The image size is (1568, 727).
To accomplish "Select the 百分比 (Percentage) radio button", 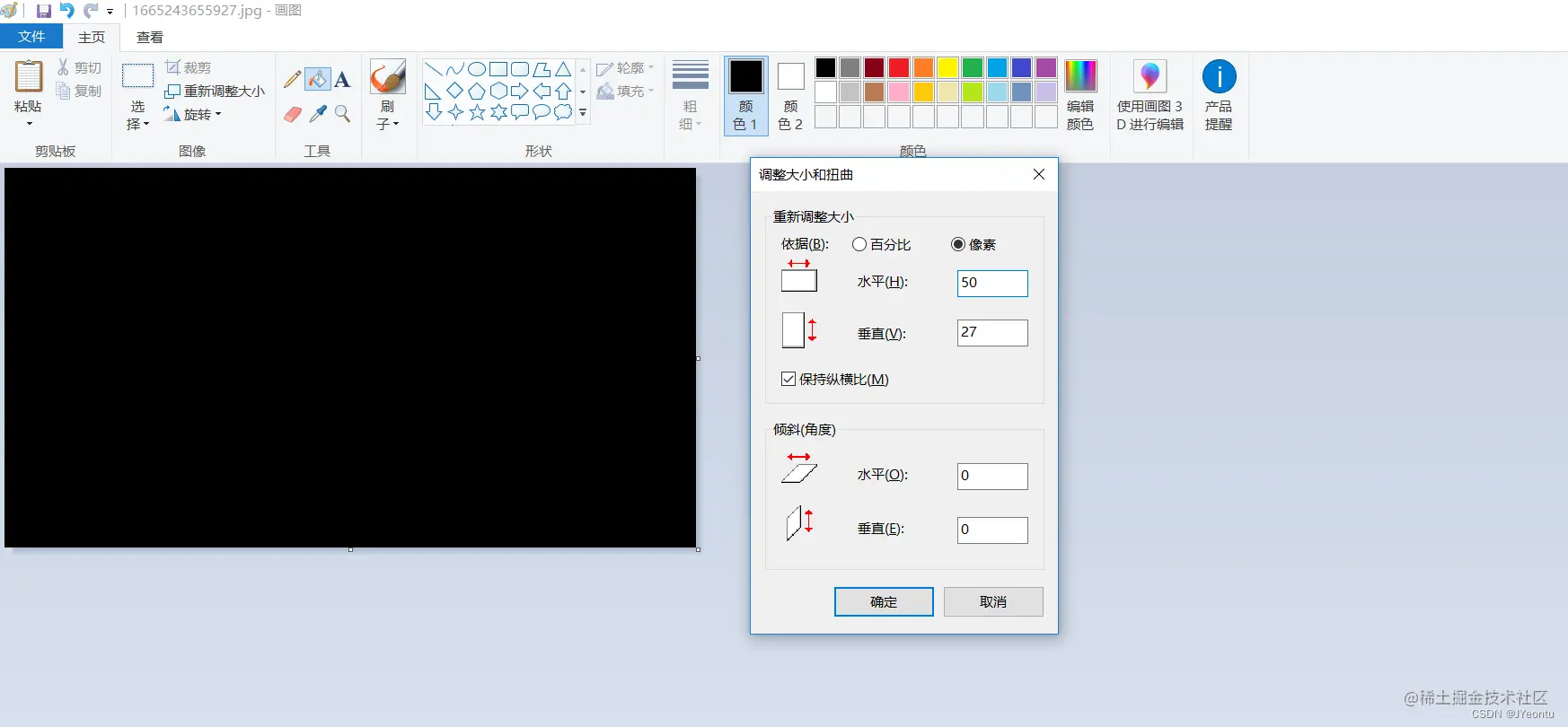I will pyautogui.click(x=859, y=244).
